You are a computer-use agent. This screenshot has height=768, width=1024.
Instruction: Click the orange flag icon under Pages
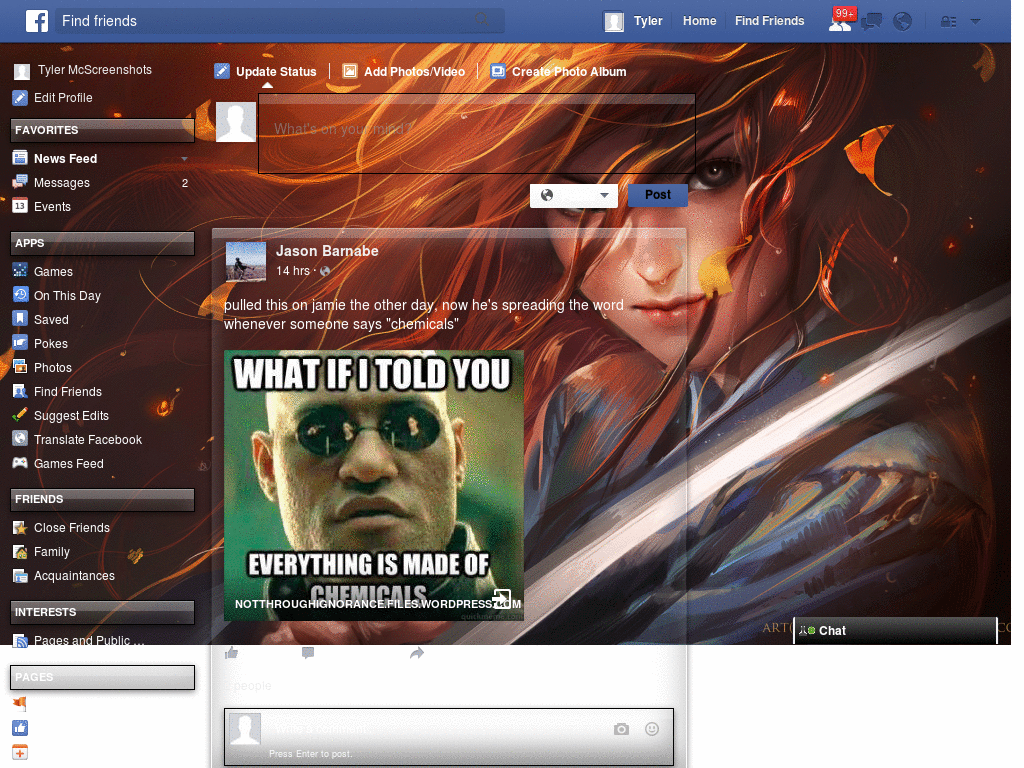point(20,703)
